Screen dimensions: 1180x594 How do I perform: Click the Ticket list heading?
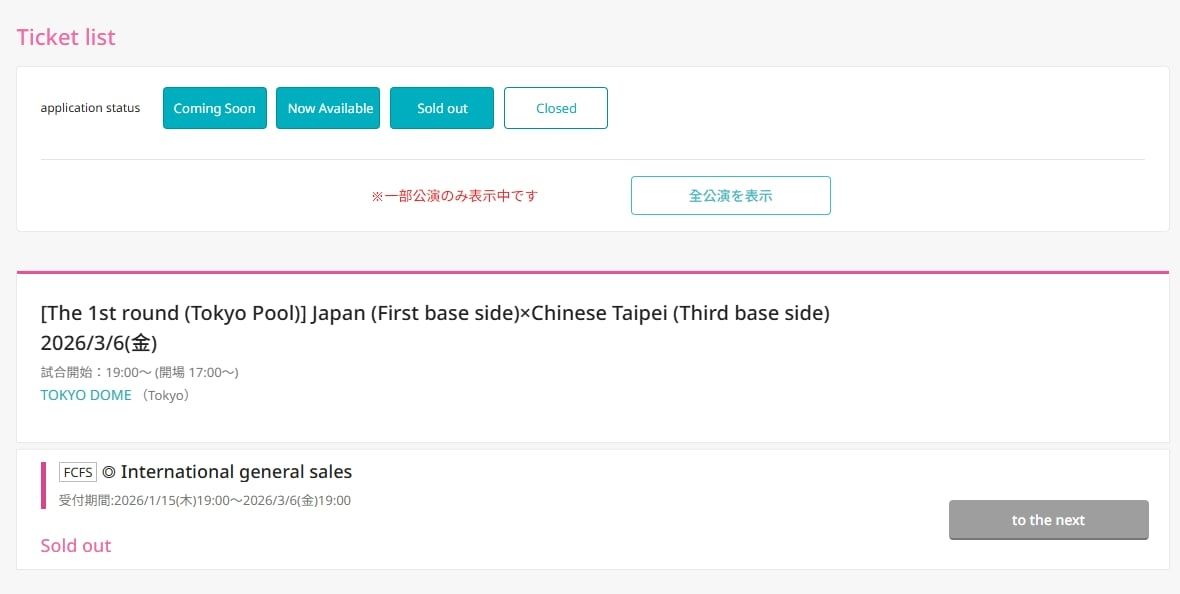(66, 37)
